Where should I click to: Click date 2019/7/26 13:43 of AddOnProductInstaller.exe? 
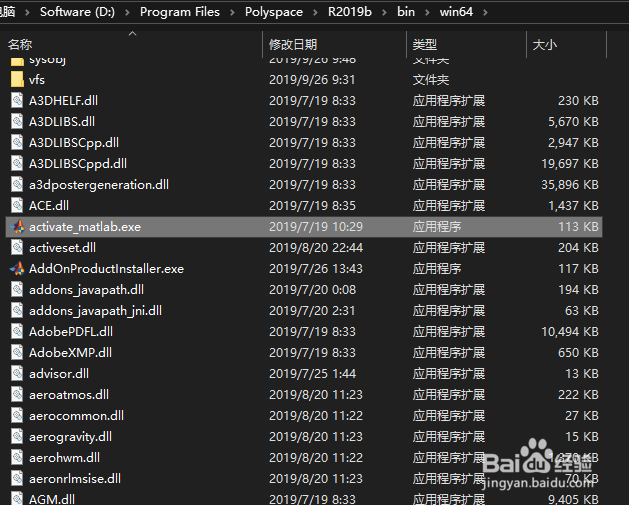[x=316, y=268]
